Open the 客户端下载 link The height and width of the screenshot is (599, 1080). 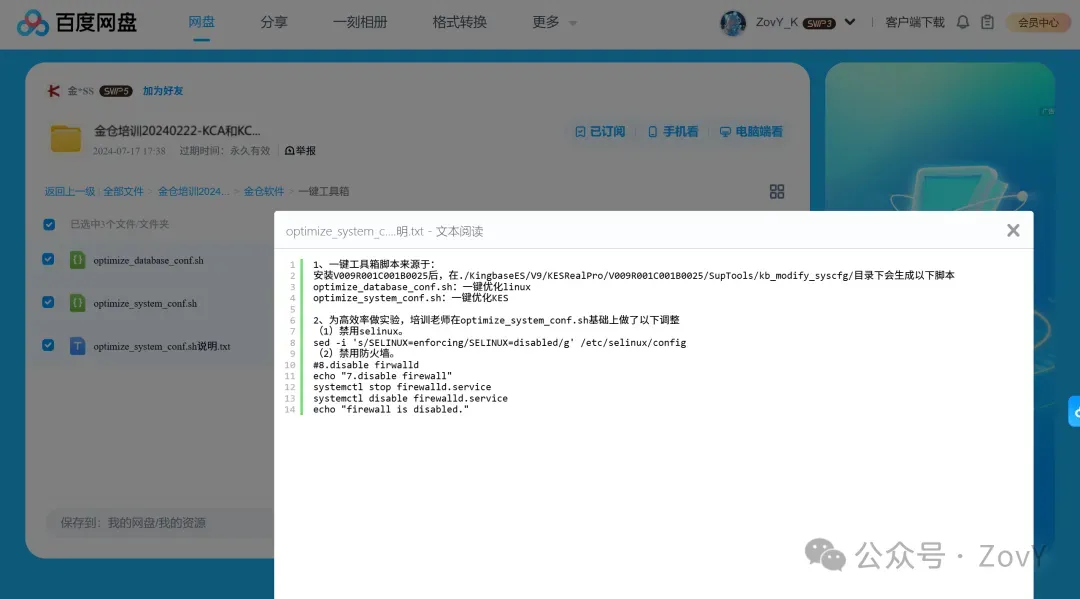(x=915, y=22)
